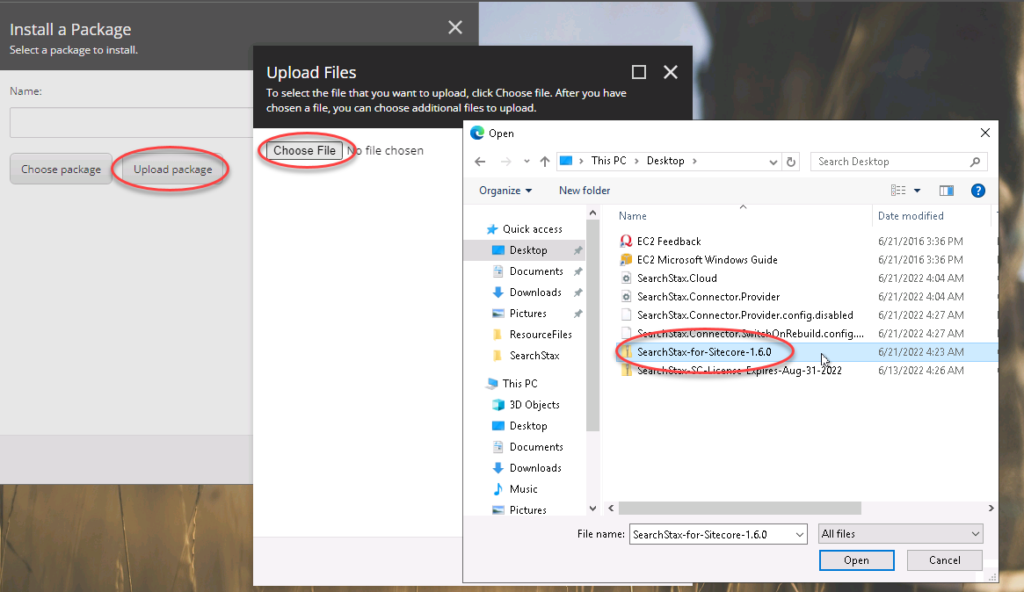The height and width of the screenshot is (592, 1024).
Task: Open the ResourceFiles folder in sidebar
Action: 532,335
